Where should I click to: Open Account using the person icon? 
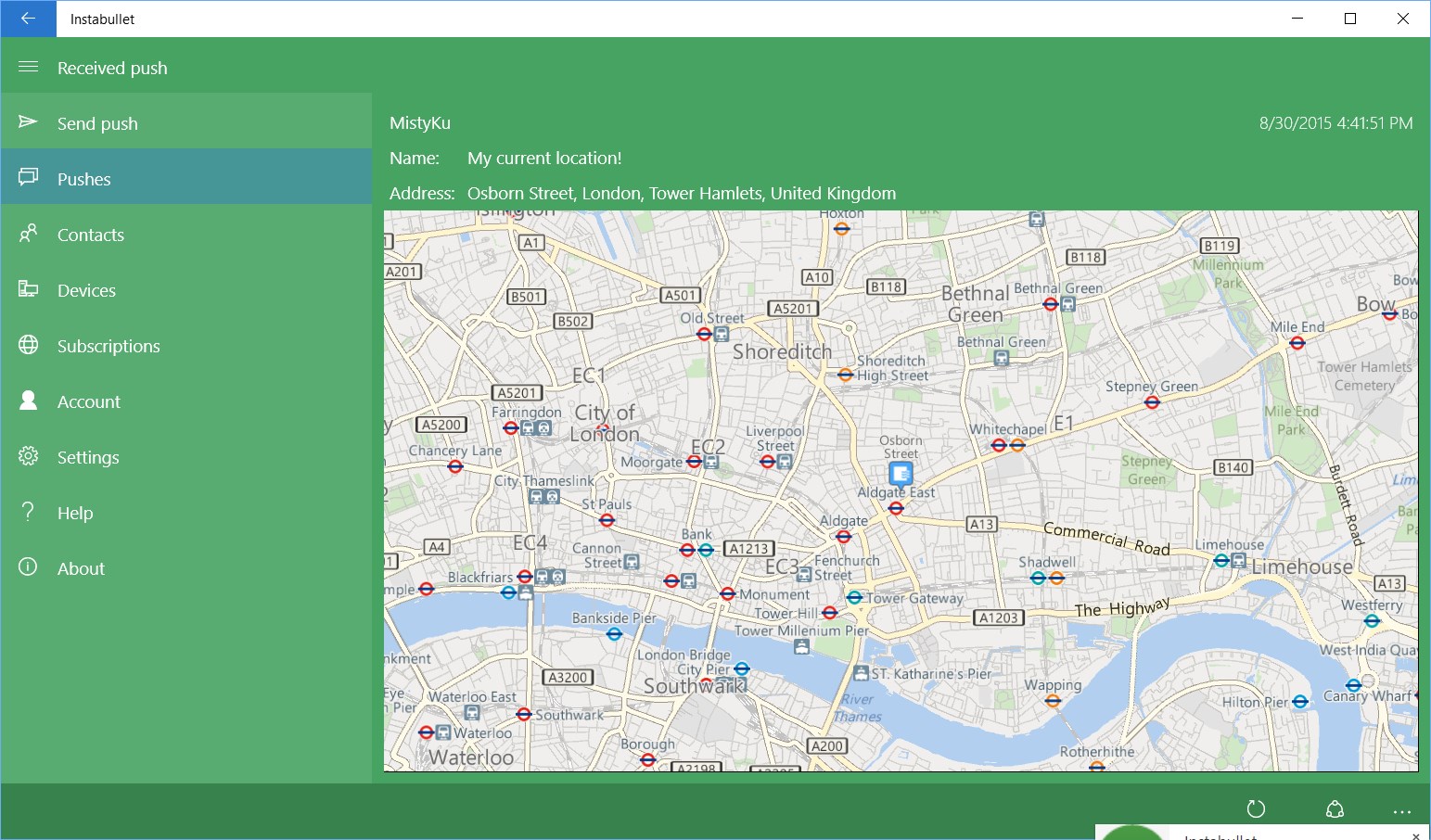[x=28, y=401]
